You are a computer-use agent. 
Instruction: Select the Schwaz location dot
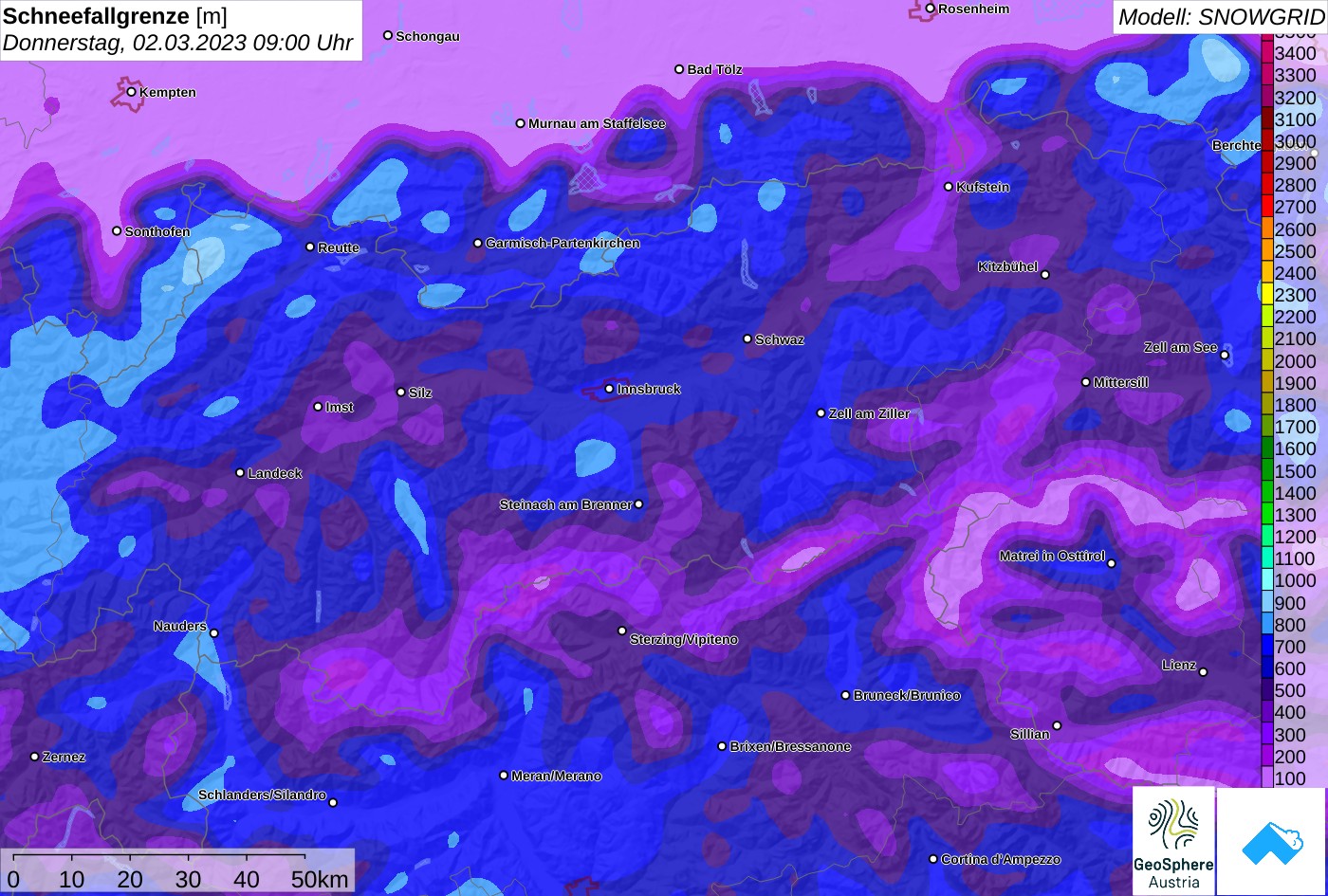(x=747, y=338)
